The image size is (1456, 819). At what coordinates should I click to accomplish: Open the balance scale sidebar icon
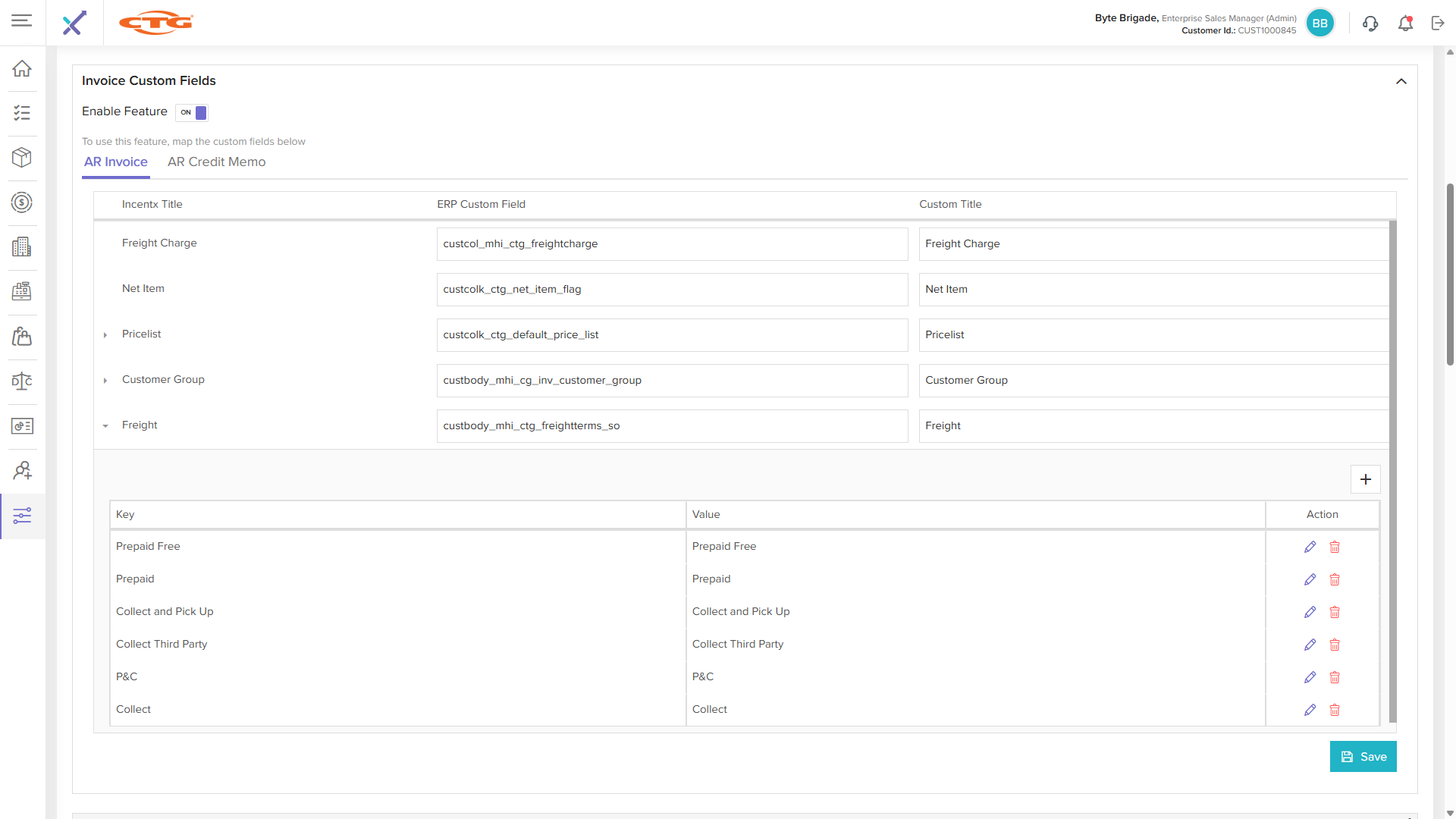point(22,381)
